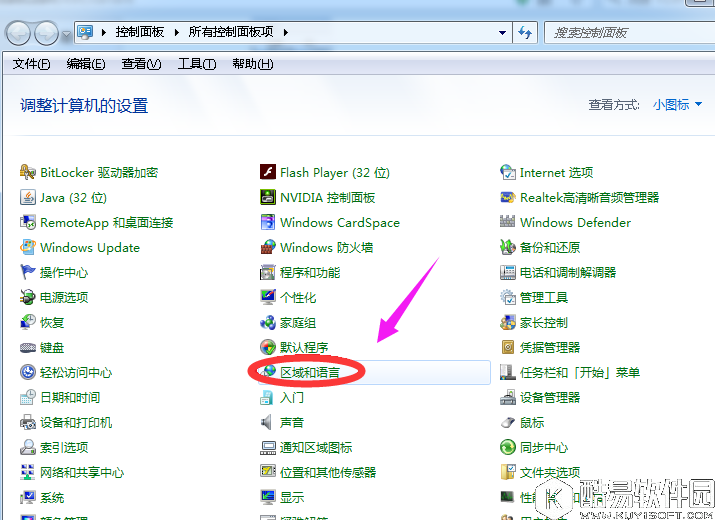The image size is (715, 520).
Task: Click the 声音 speaker icon
Action: pos(267,422)
